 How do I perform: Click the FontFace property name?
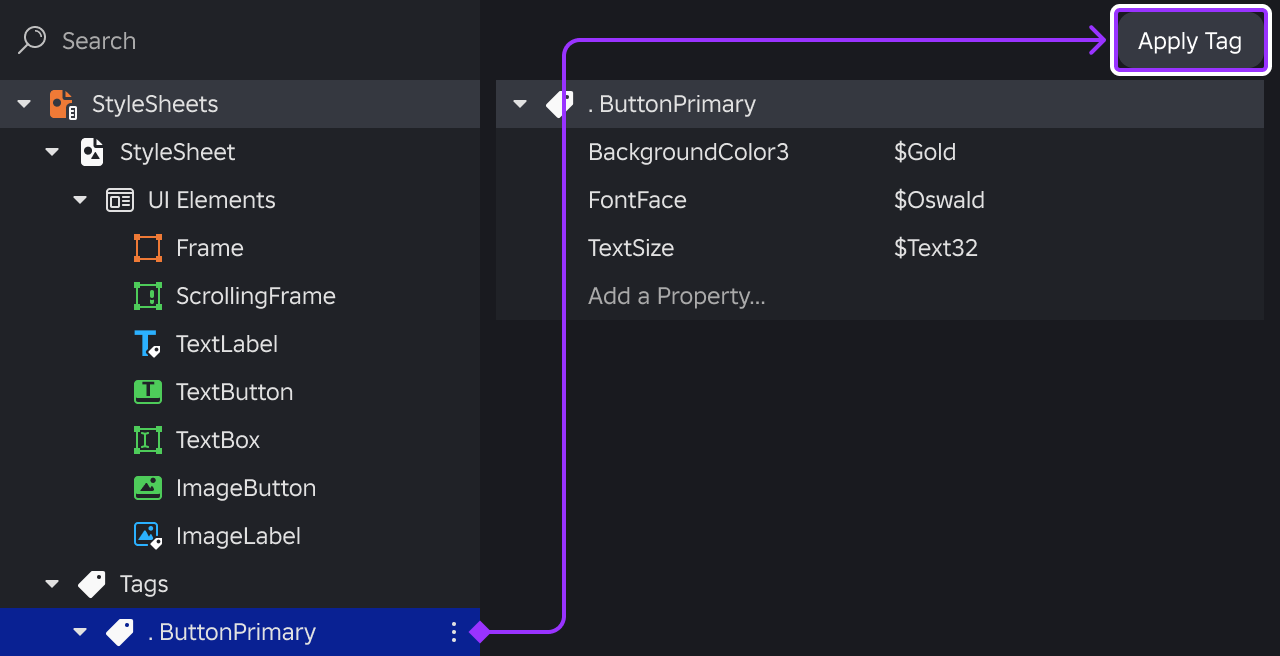click(x=638, y=200)
